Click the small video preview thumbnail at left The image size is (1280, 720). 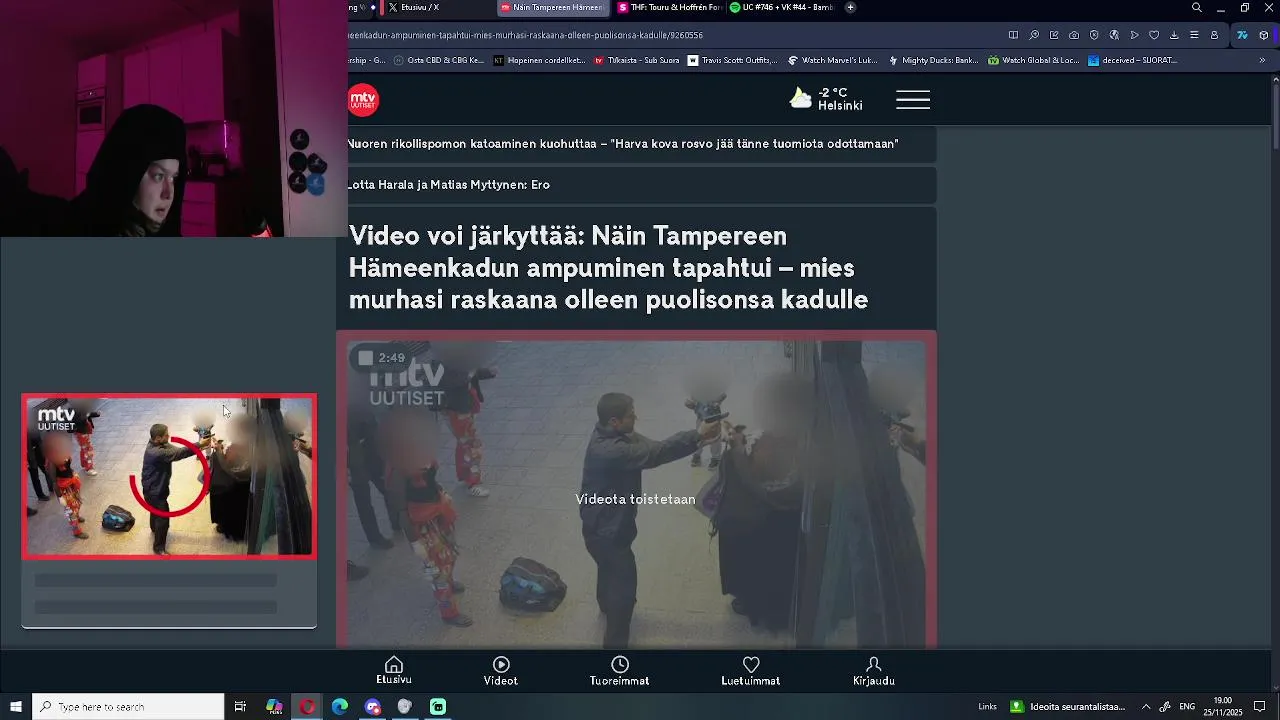[169, 476]
